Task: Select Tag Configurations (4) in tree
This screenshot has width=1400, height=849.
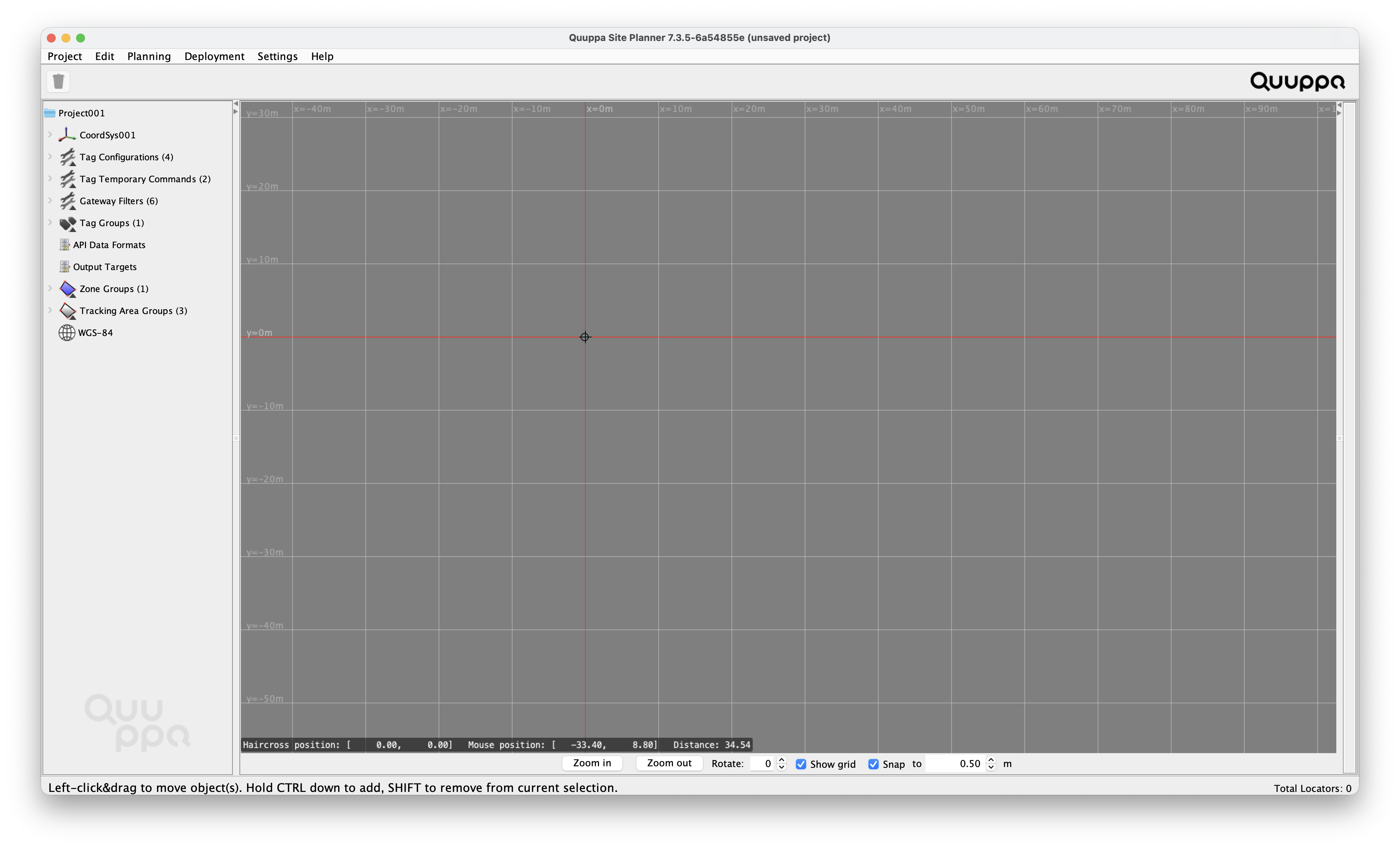Action: point(126,157)
